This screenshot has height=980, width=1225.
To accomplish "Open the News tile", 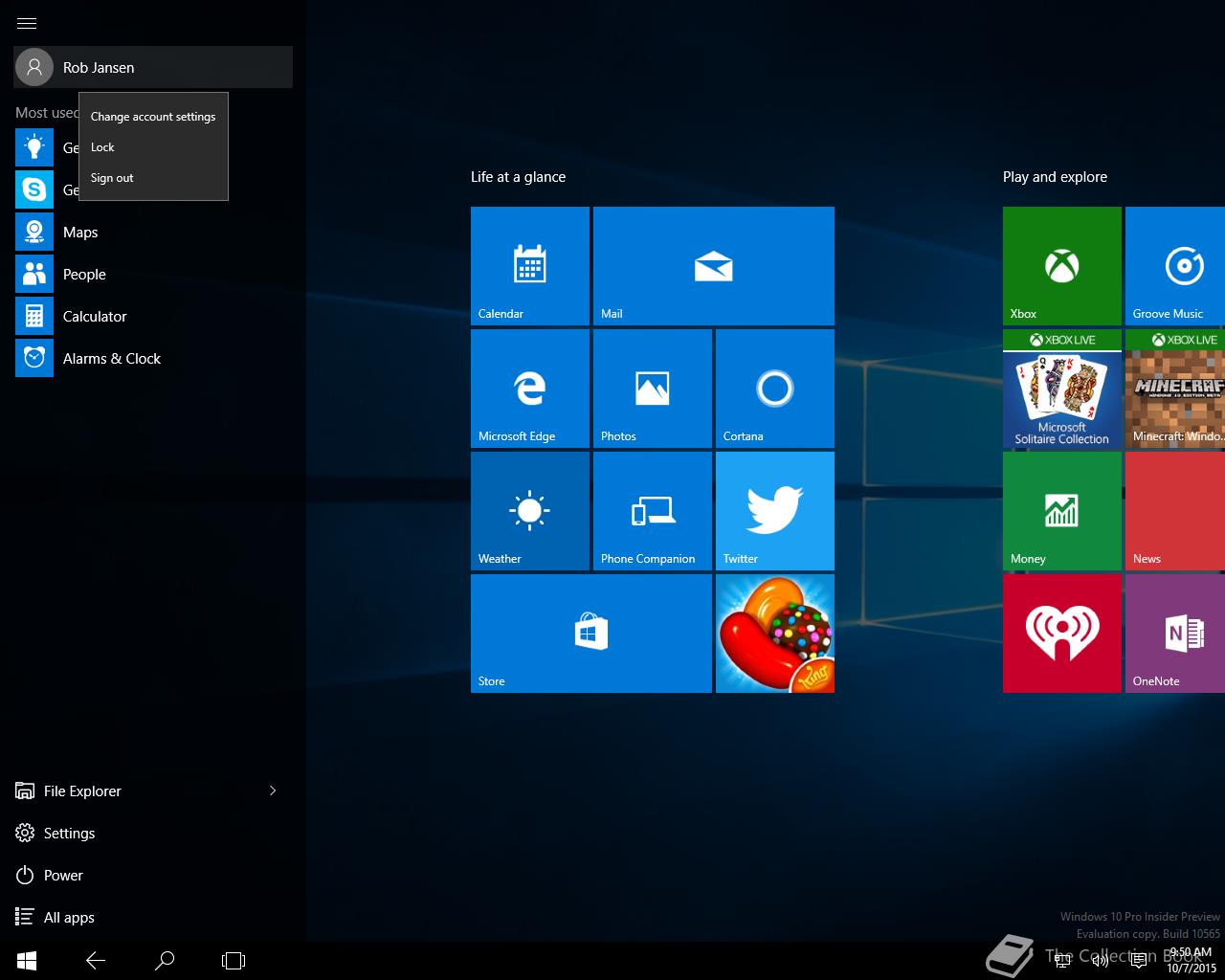I will tap(1175, 511).
